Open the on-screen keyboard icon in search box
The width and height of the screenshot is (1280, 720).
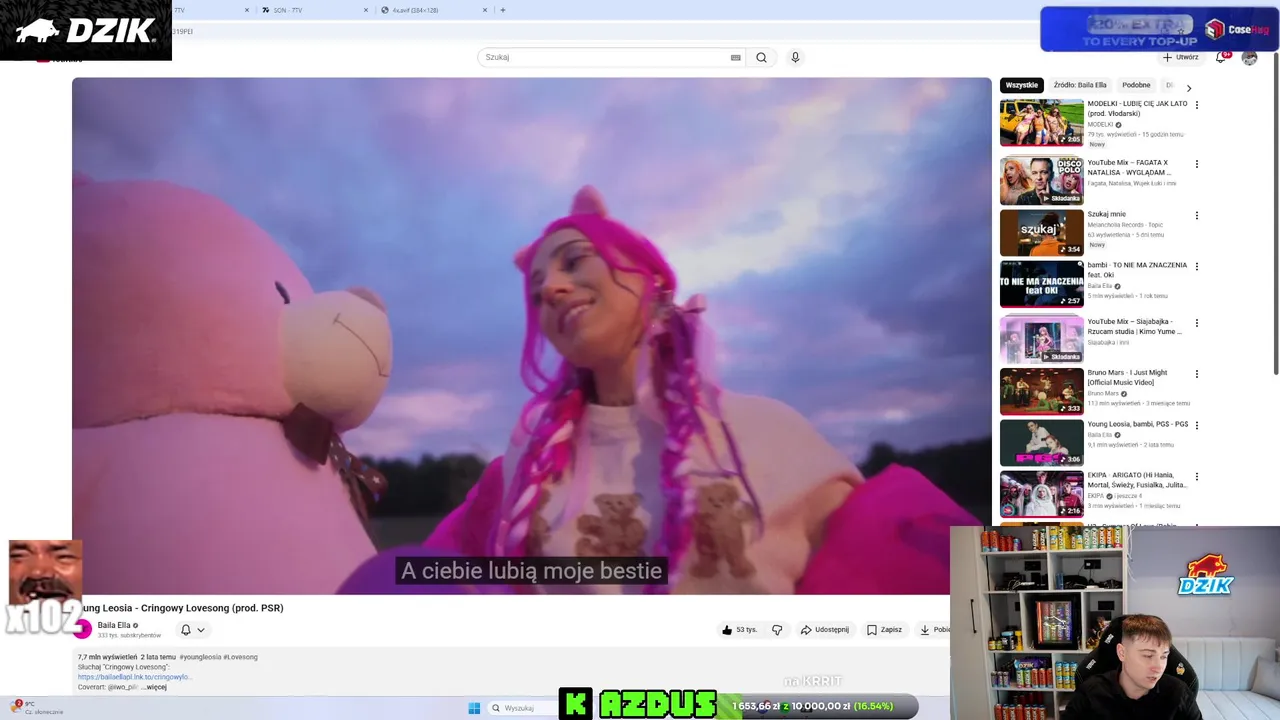coord(736,57)
